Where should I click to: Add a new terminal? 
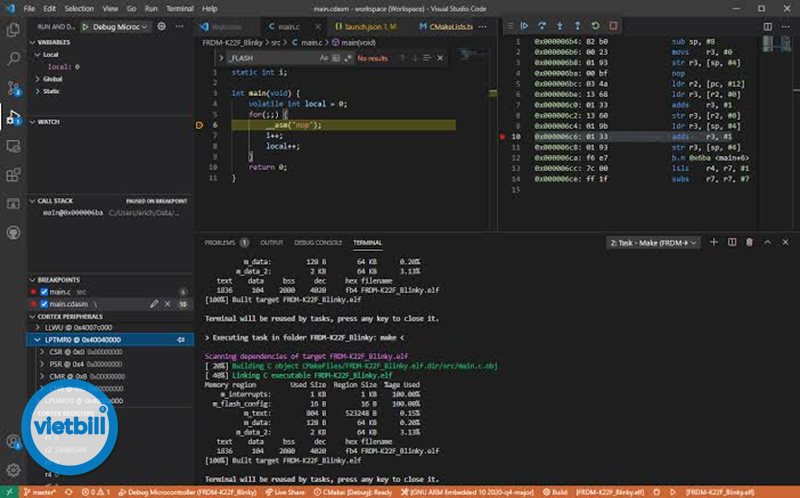[714, 242]
